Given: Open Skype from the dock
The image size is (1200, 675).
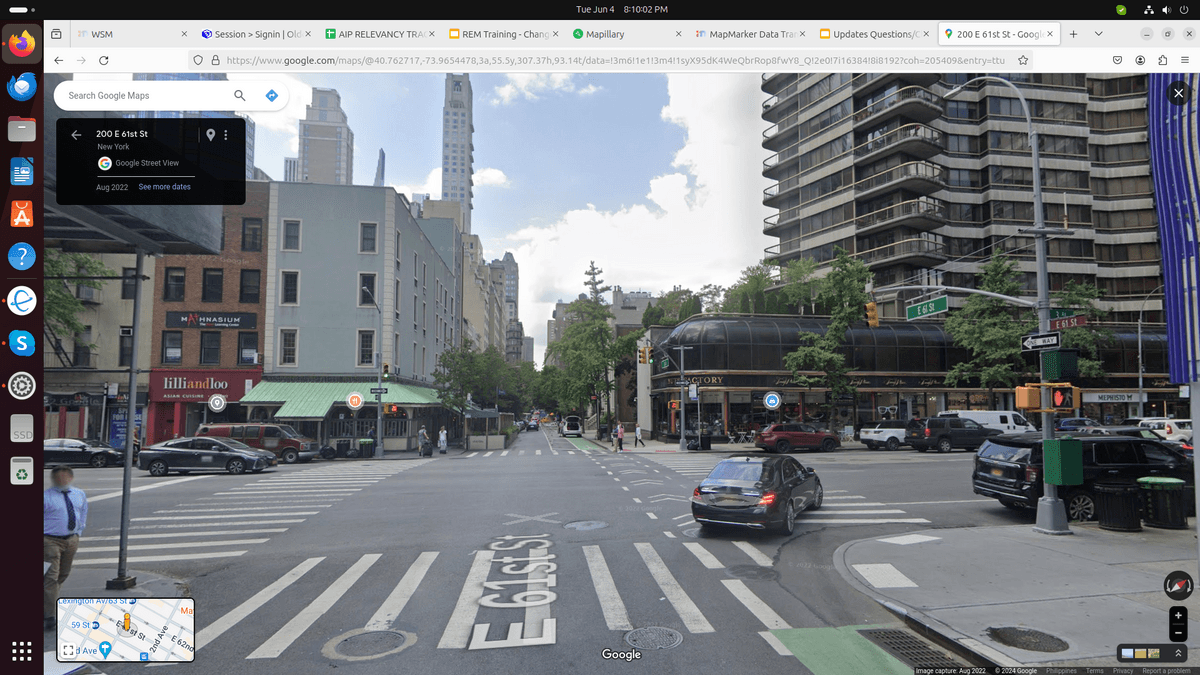Looking at the screenshot, I should tap(21, 342).
